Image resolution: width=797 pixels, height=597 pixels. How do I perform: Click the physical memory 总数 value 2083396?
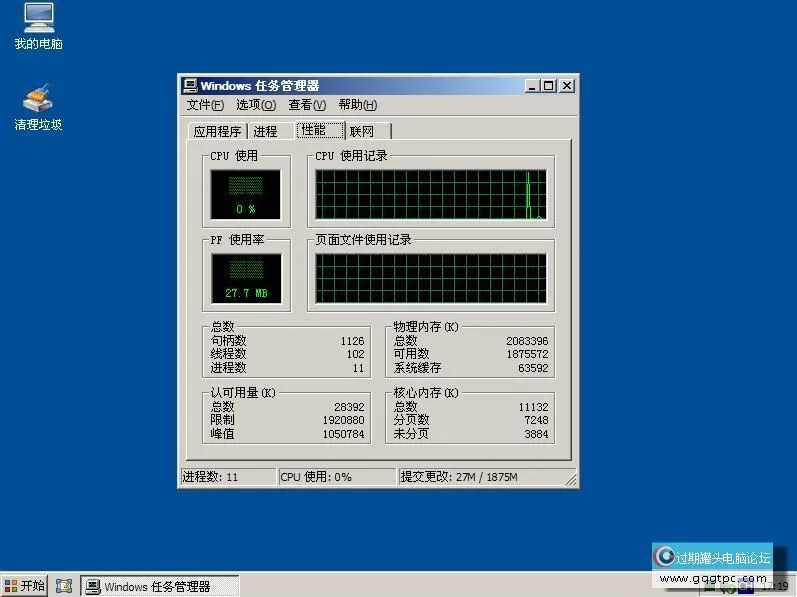coord(527,341)
